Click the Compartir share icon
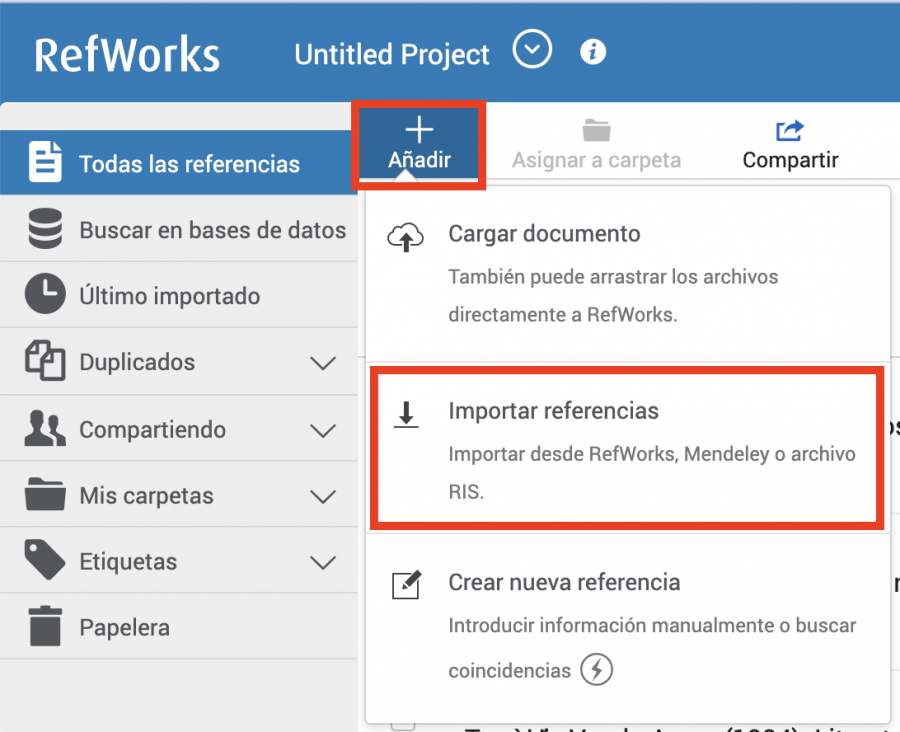900x732 pixels. point(790,130)
